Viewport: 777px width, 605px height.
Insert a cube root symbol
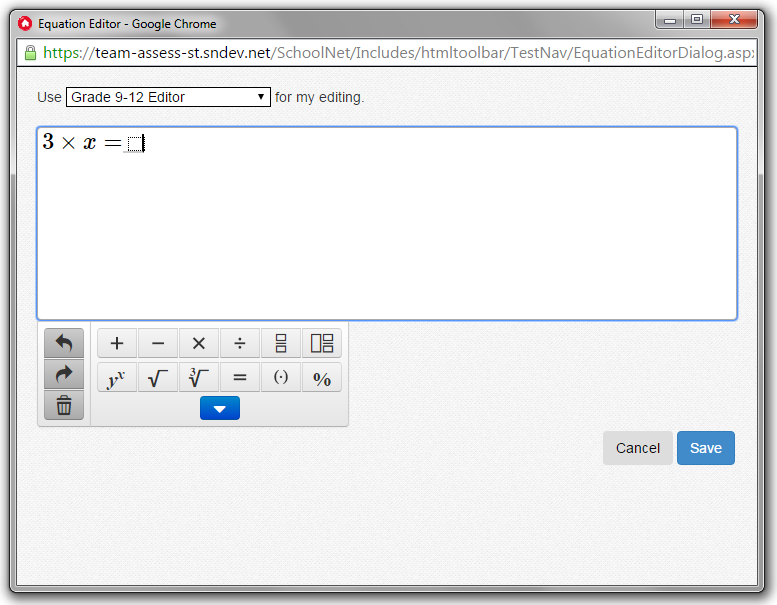[199, 378]
